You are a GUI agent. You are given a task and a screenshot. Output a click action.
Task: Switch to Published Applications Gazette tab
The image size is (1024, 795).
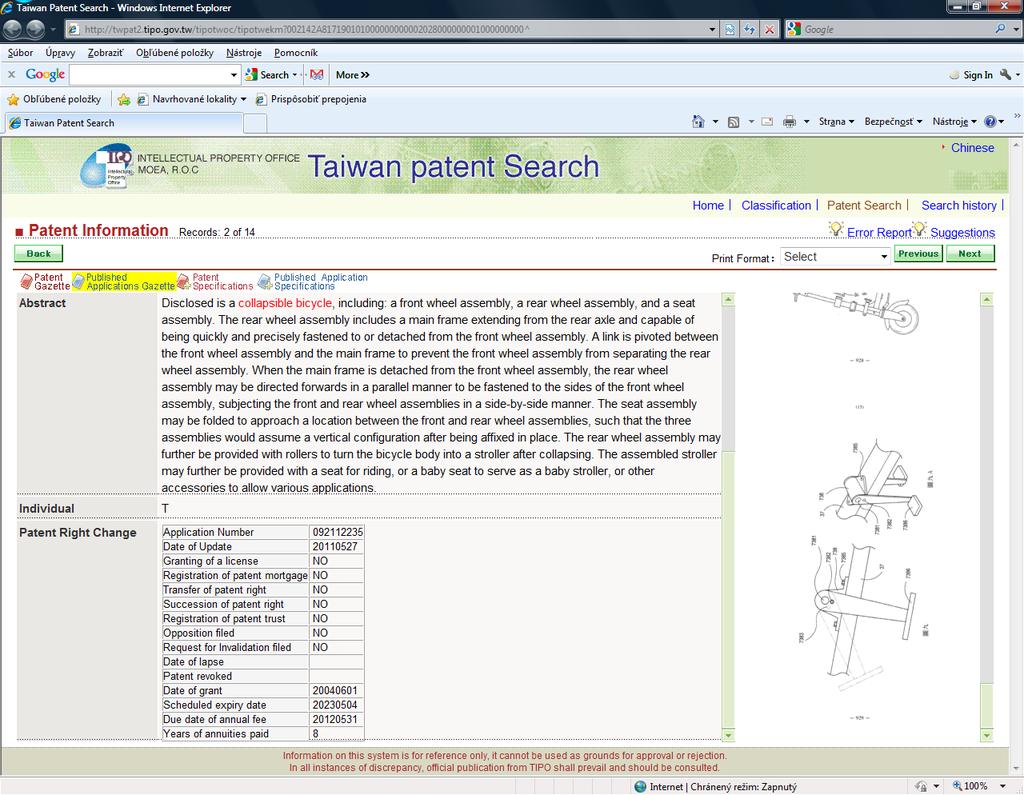click(124, 282)
